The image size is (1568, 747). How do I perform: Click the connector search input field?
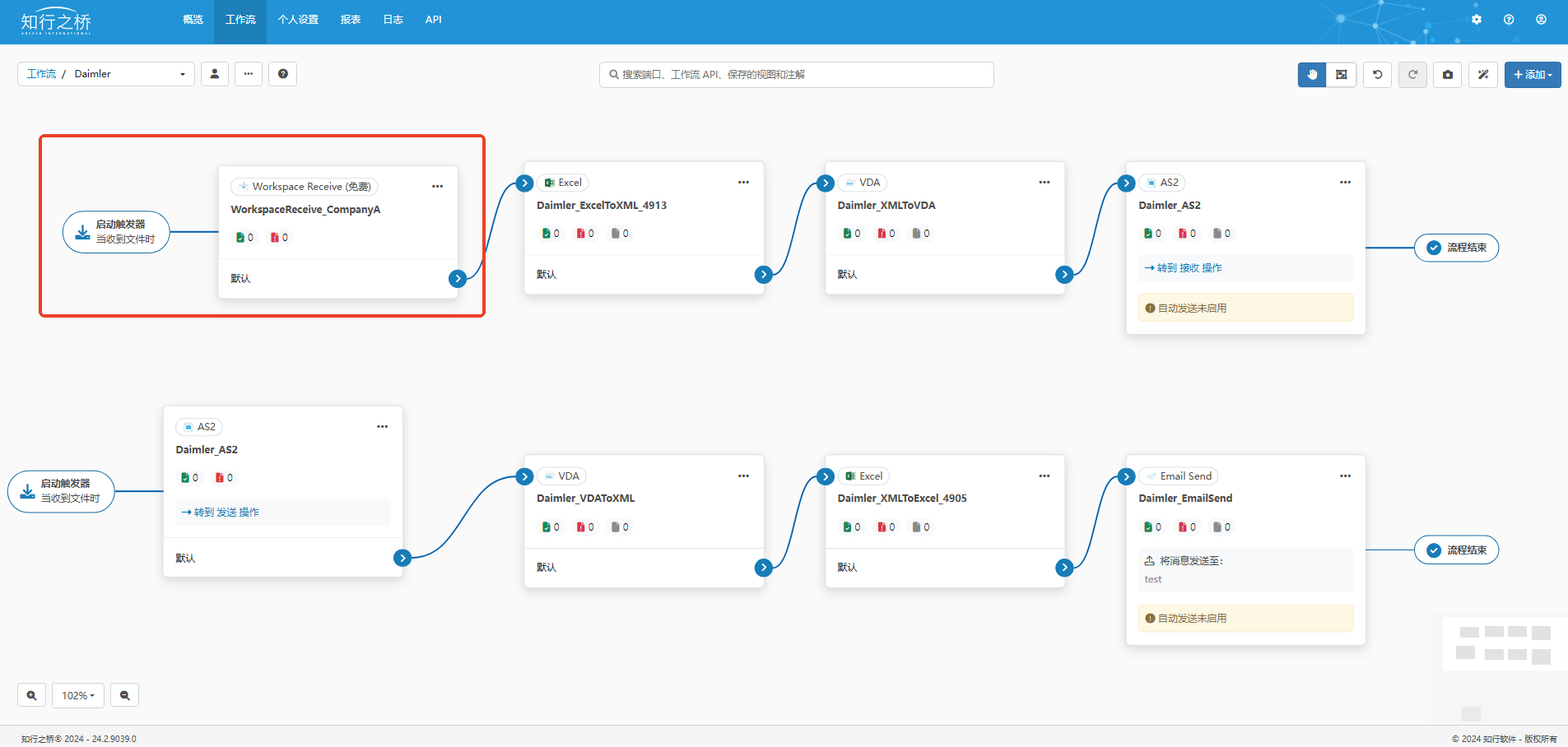pyautogui.click(x=796, y=75)
